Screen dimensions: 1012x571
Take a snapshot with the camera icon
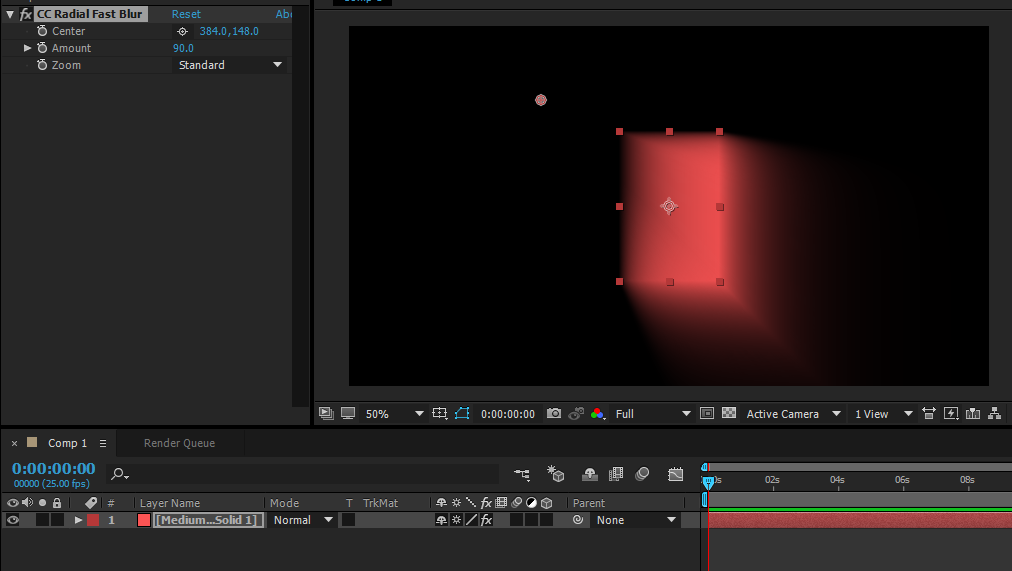coord(554,414)
